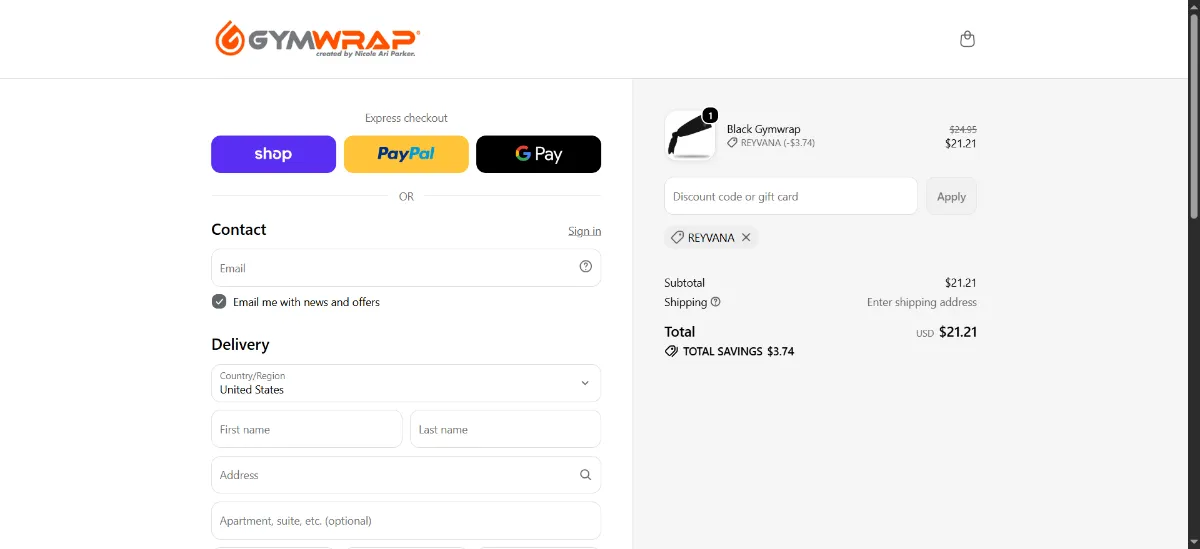Click the GymWrap logo
Image resolution: width=1200 pixels, height=549 pixels.
click(x=317, y=39)
